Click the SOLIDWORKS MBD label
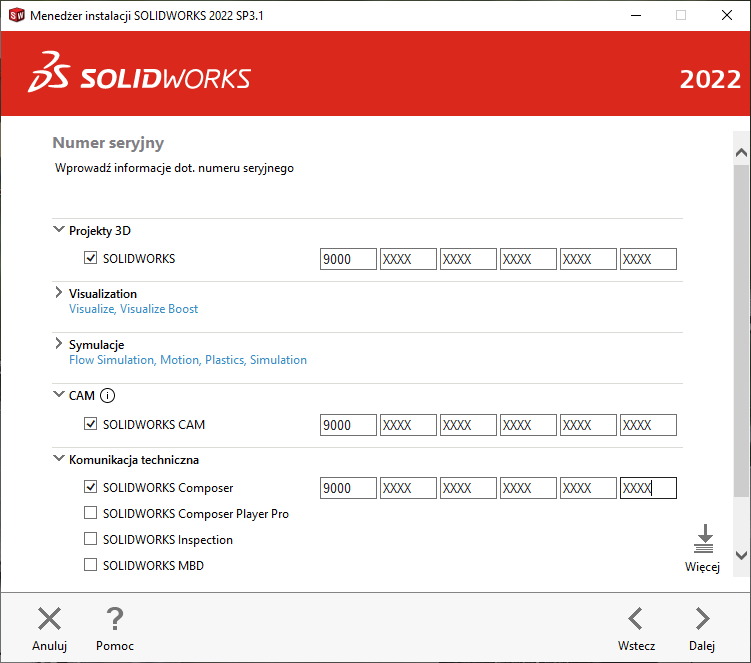This screenshot has height=663, width=751. [x=153, y=565]
